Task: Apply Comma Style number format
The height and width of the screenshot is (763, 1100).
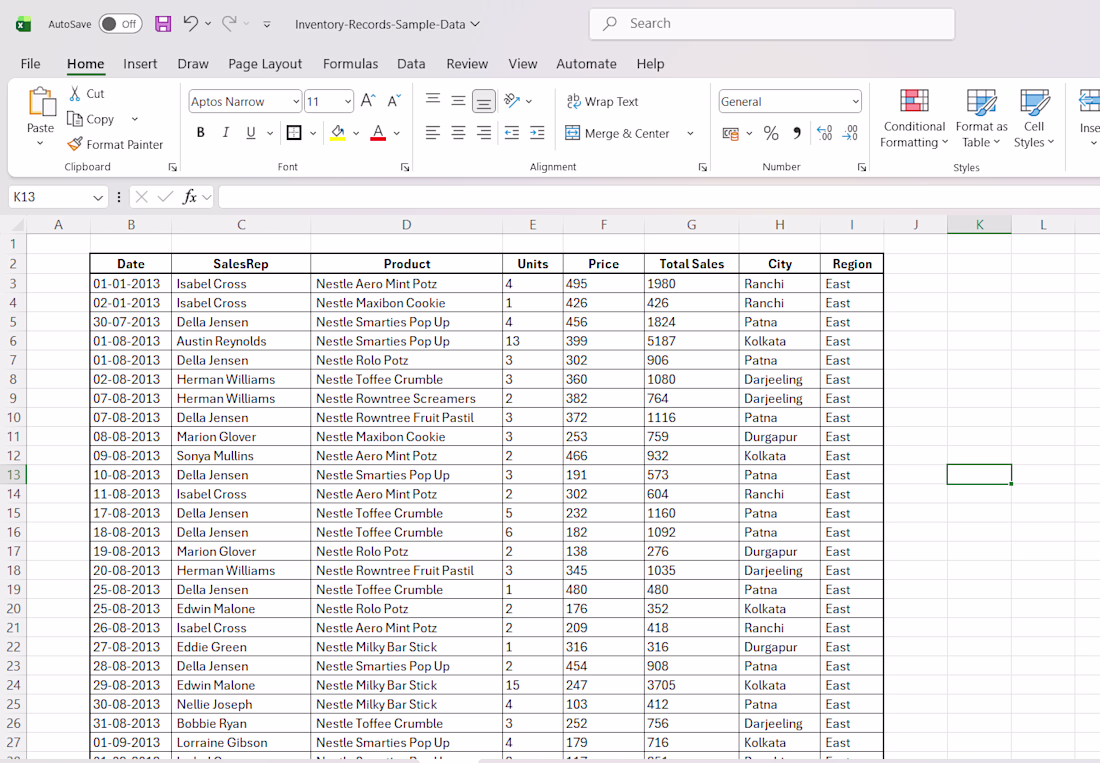Action: pos(797,133)
